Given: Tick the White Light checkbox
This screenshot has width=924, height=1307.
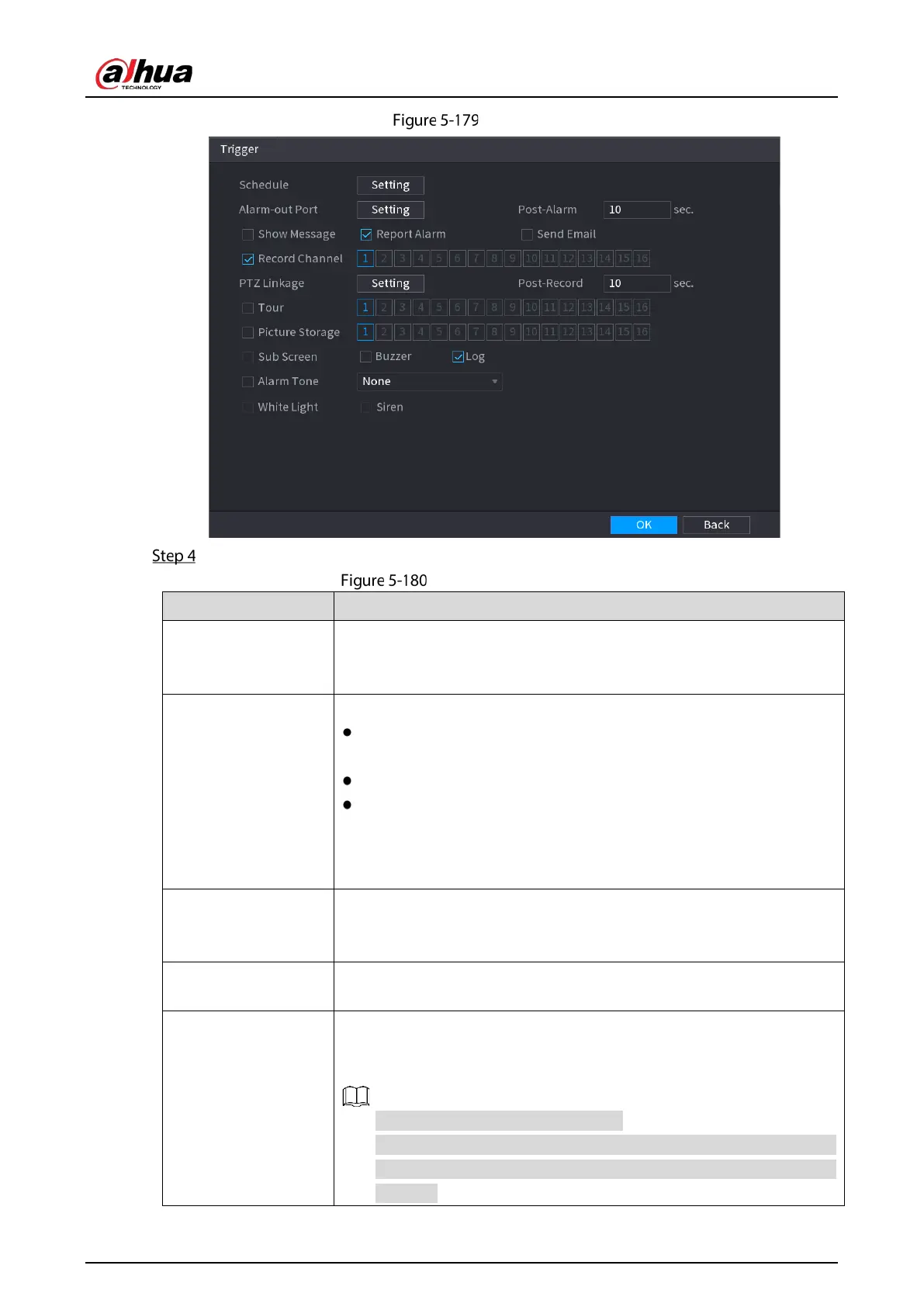Looking at the screenshot, I should point(247,407).
